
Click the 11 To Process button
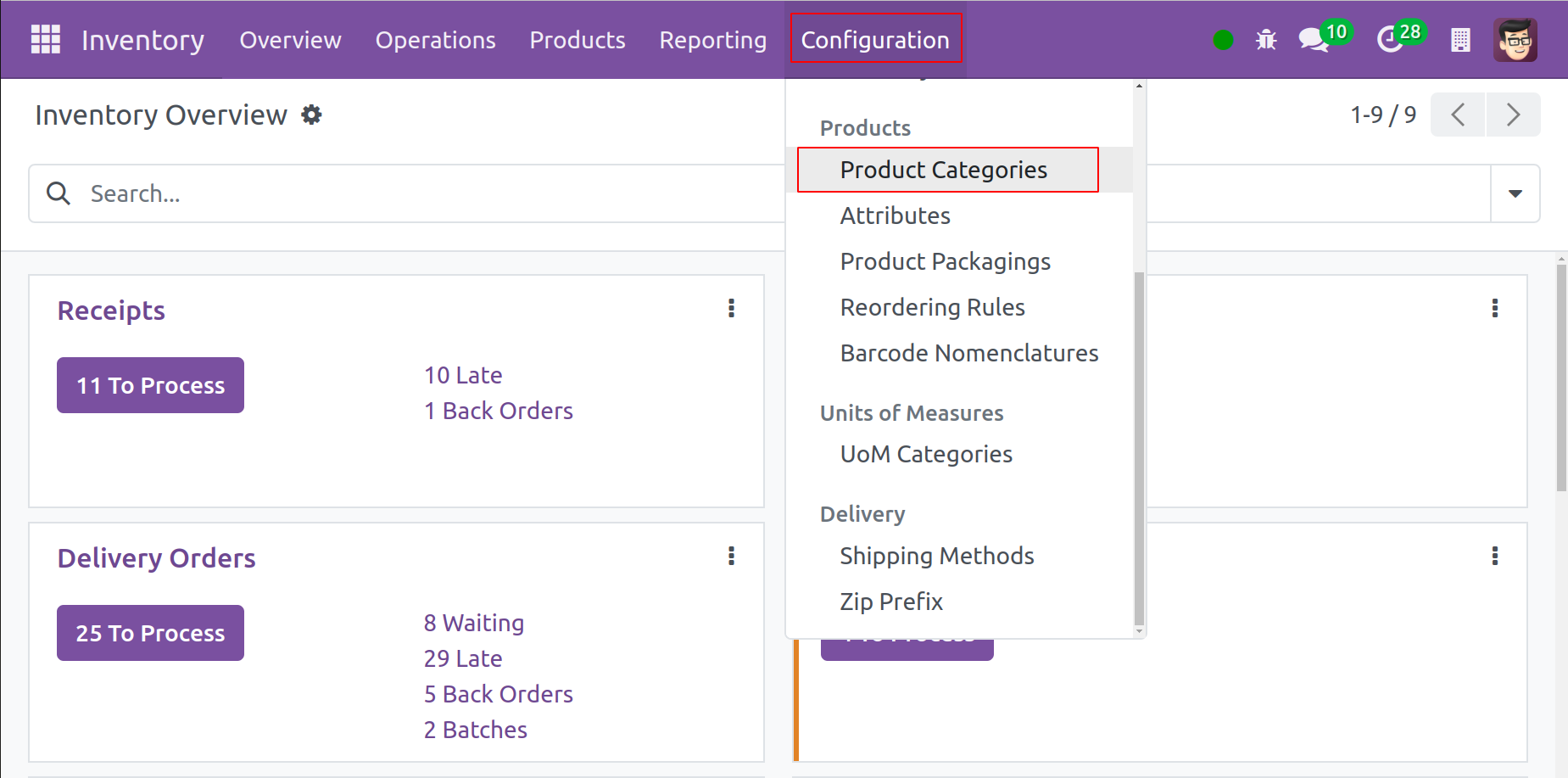point(150,385)
